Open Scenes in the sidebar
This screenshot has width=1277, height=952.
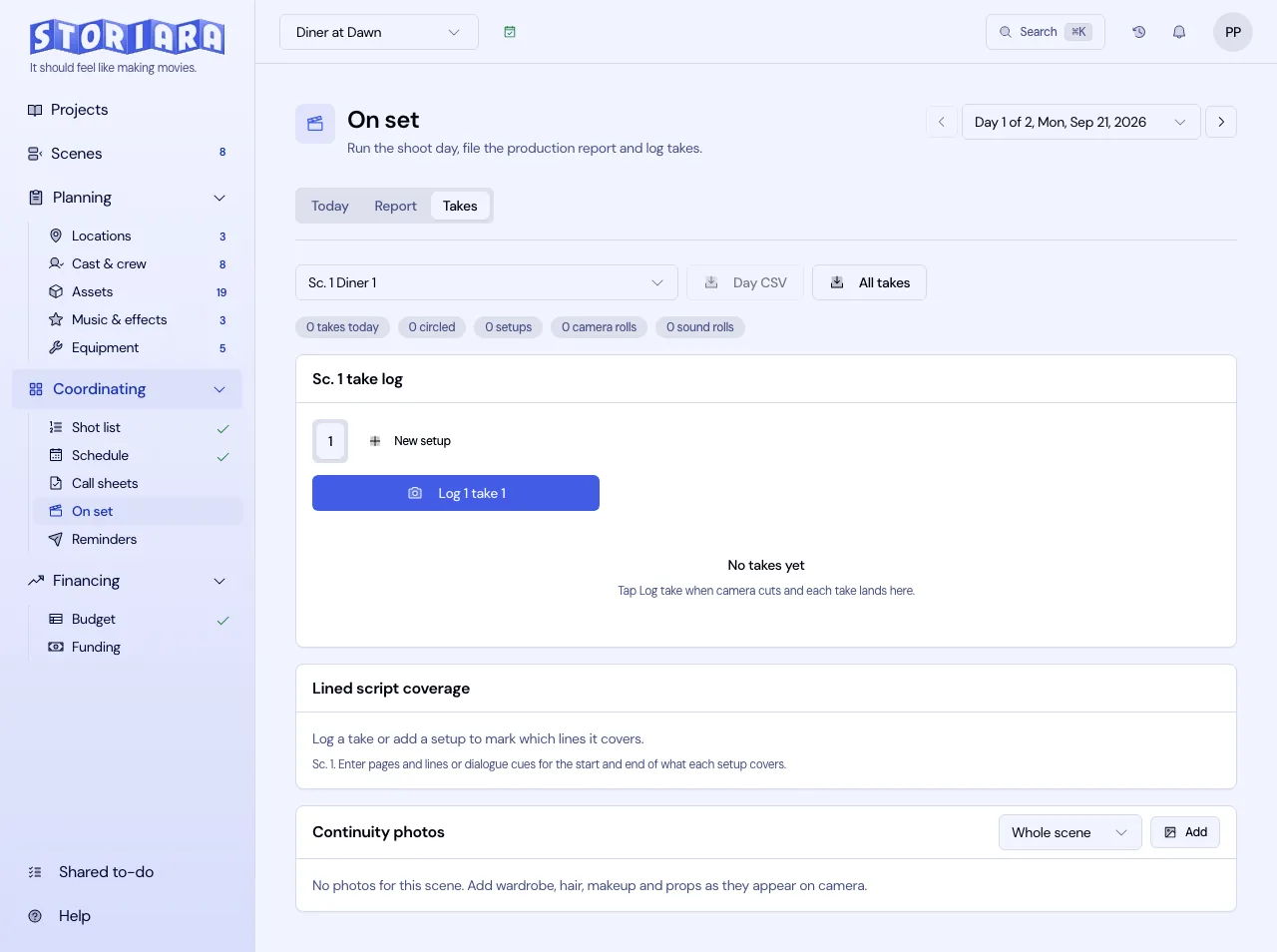(x=127, y=154)
